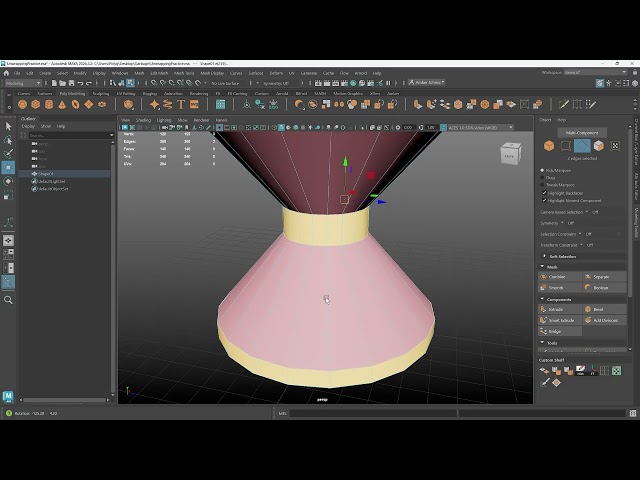Screen dimensions: 640x480
Task: Click the Bevel button
Action: (605, 309)
